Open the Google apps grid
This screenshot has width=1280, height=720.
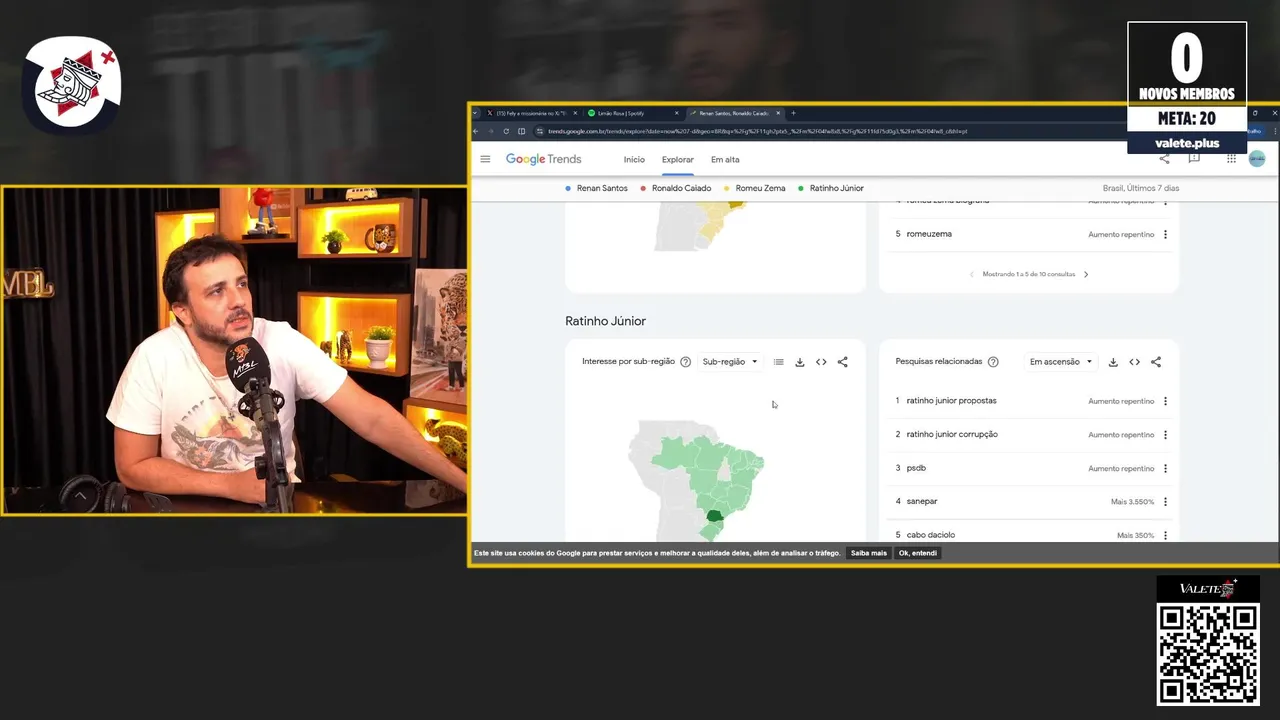tap(1231, 158)
